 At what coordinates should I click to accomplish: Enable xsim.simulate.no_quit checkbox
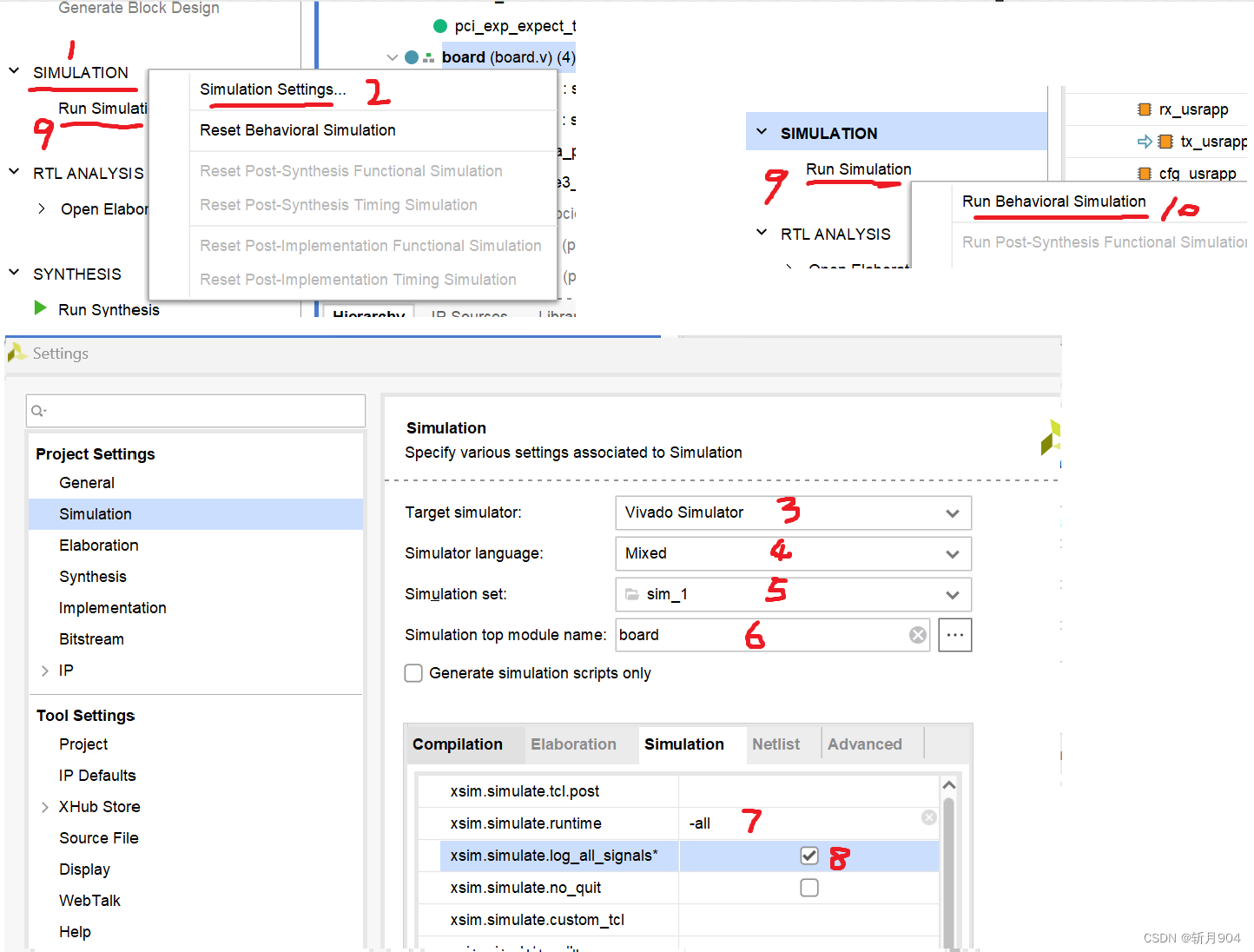pos(809,888)
